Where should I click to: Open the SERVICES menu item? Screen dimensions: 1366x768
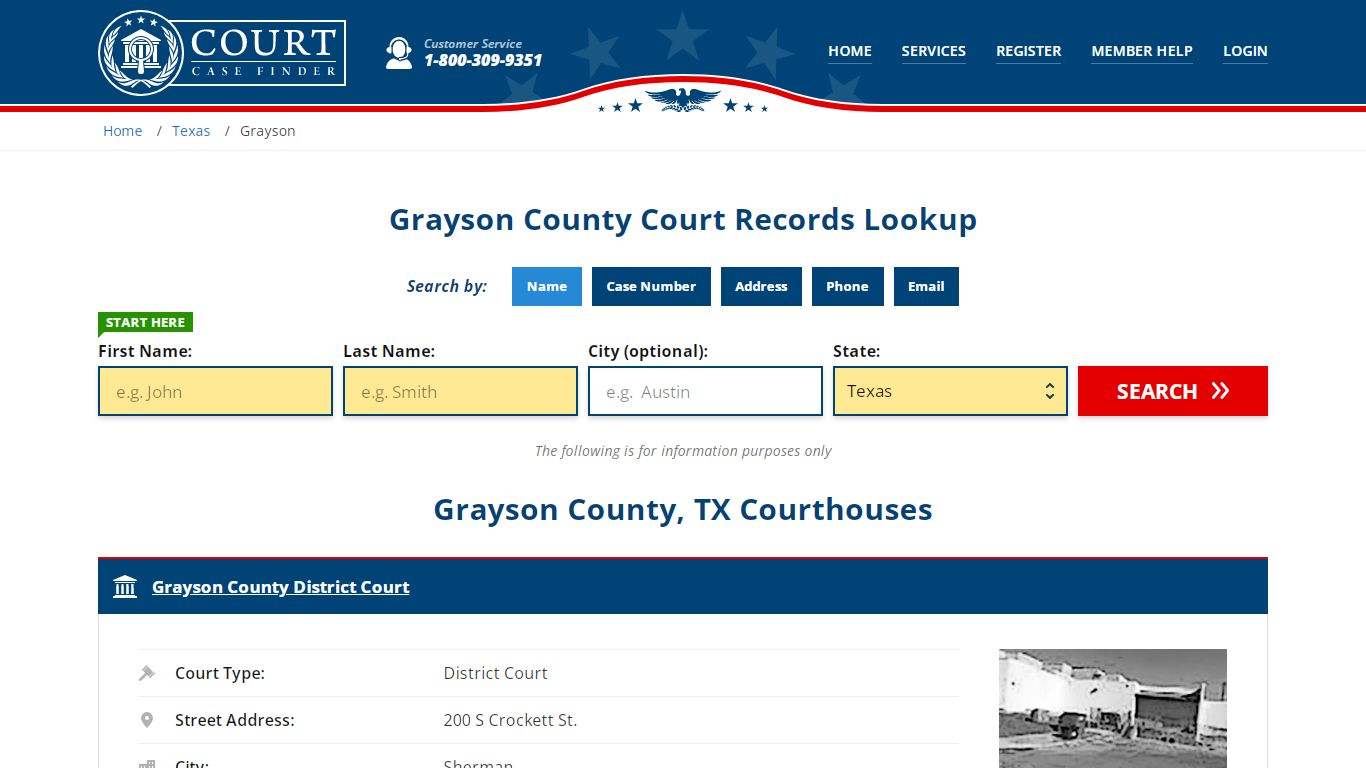coord(934,51)
